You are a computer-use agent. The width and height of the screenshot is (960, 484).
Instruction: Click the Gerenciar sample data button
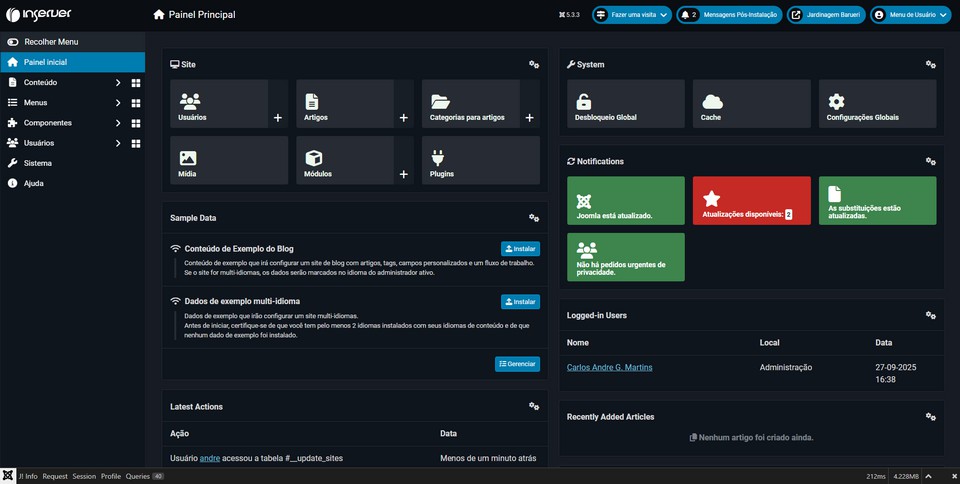tap(517, 364)
